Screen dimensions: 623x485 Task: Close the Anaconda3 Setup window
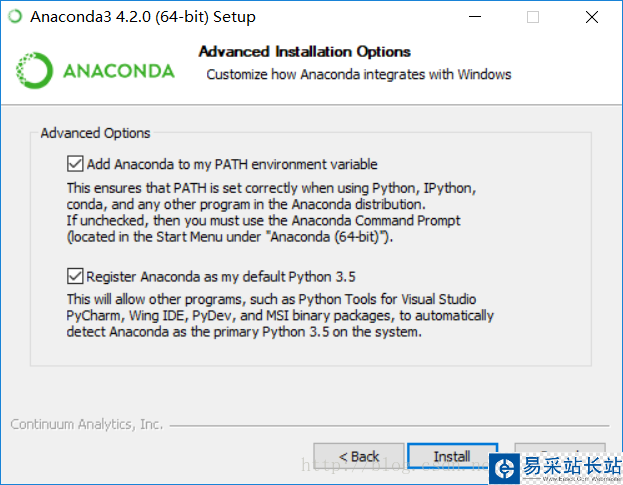[x=592, y=17]
